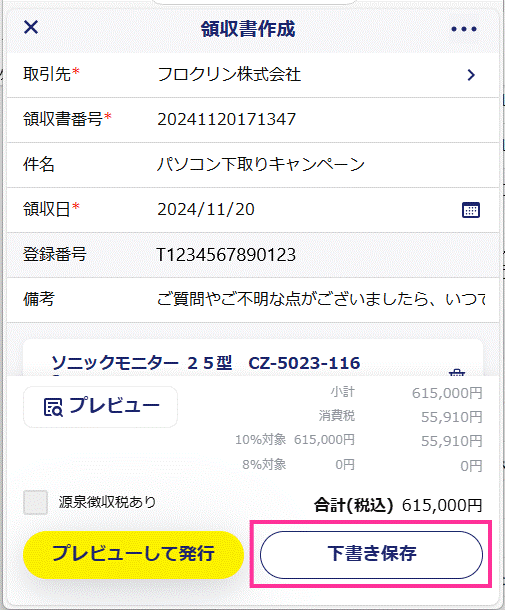Enable the 源泉徴収税あり checkbox

(35, 502)
